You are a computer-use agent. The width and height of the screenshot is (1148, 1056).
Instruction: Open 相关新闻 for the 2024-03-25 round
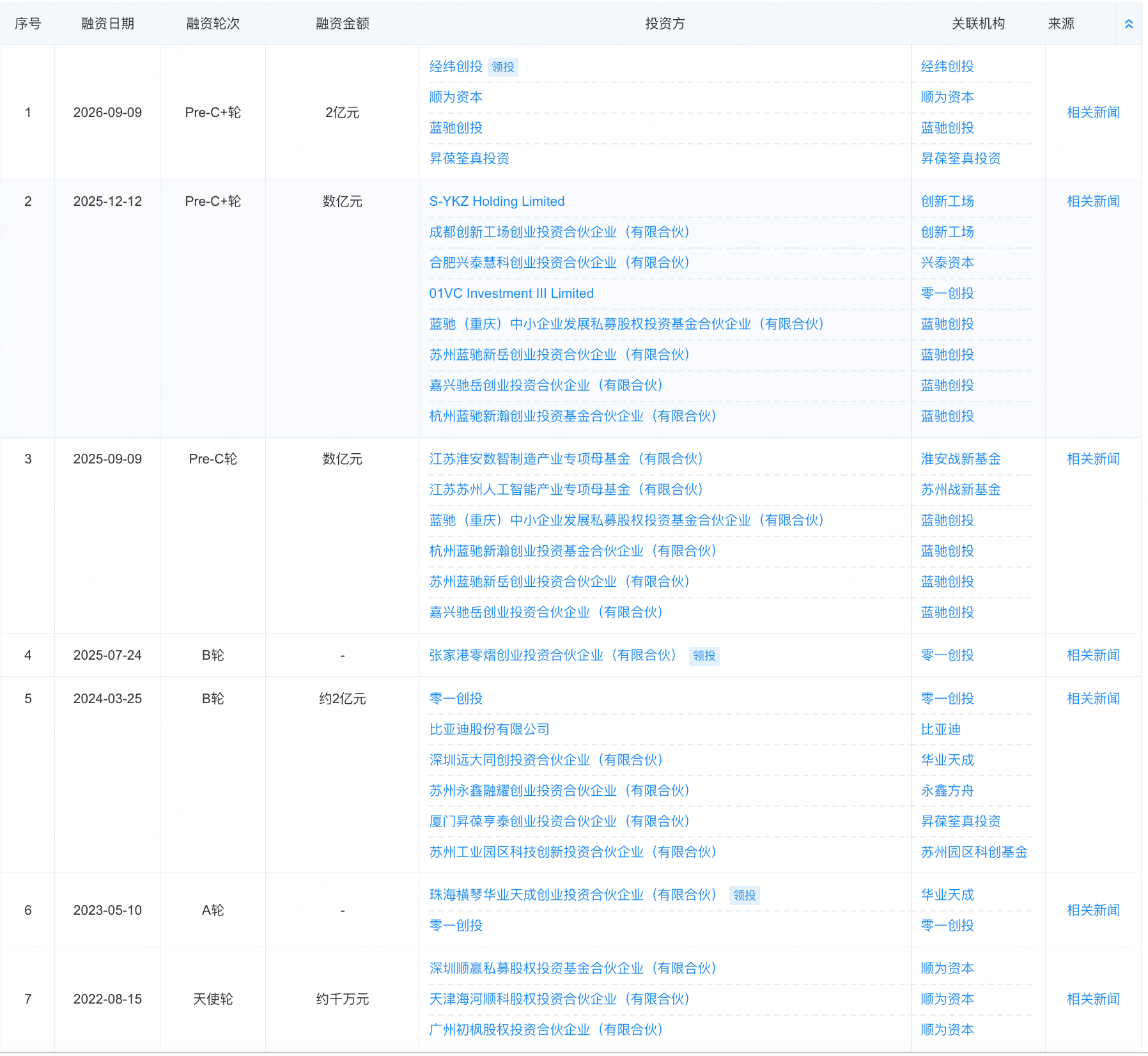coord(1093,699)
